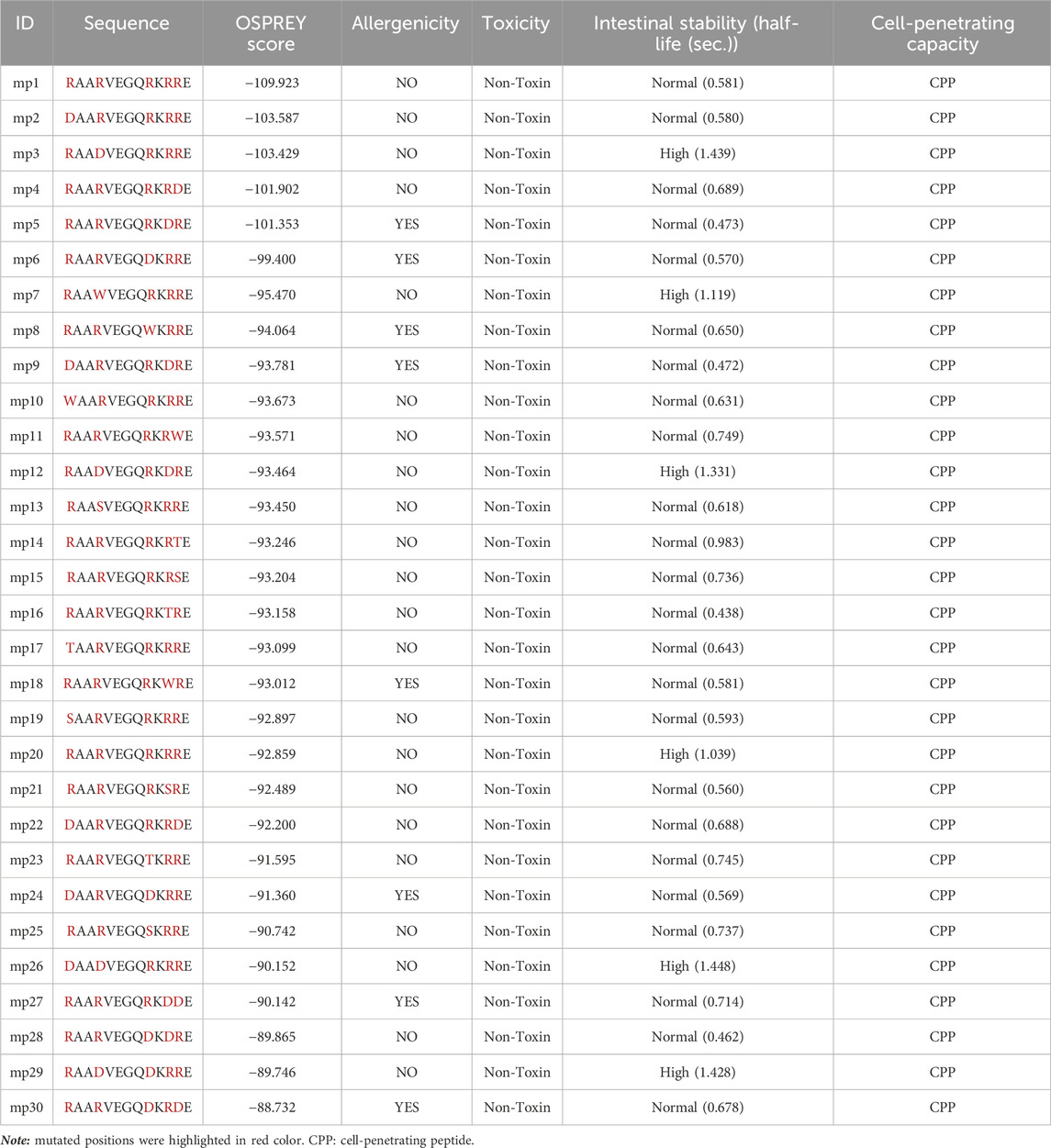Click the Normal (0.438) stability value
The image size is (1051, 1148).
coord(697,613)
